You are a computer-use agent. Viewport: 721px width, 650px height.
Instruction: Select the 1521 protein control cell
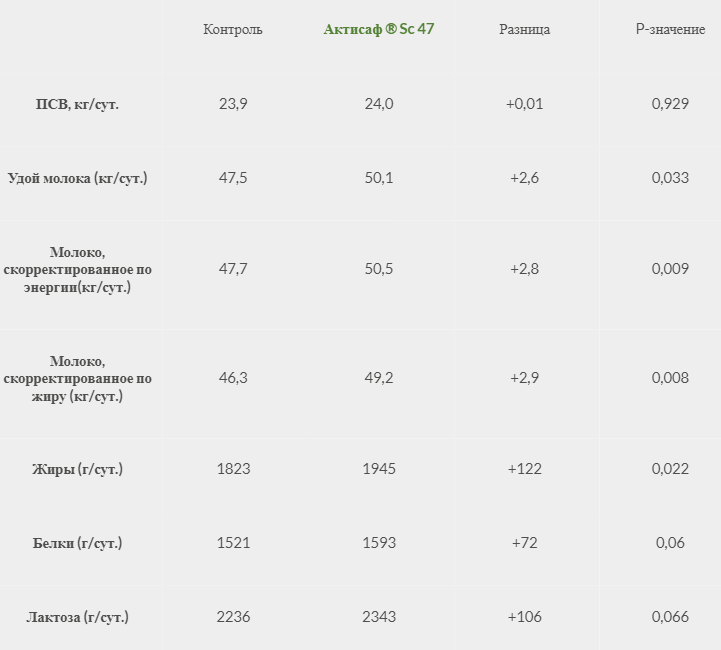point(233,543)
